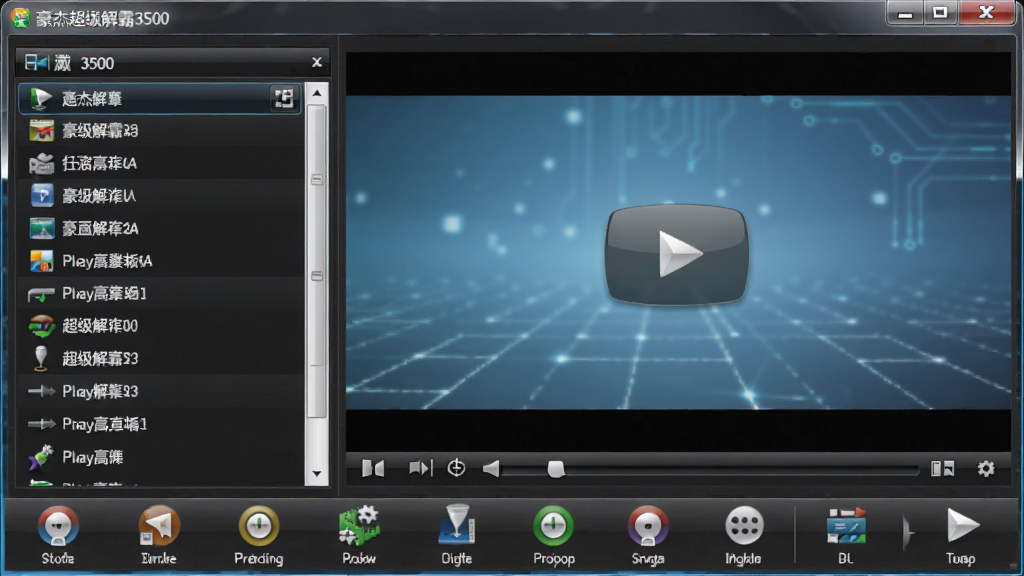Select the top playlist row with the green flag icon
Viewport: 1024px width, 576px height.
(x=160, y=99)
